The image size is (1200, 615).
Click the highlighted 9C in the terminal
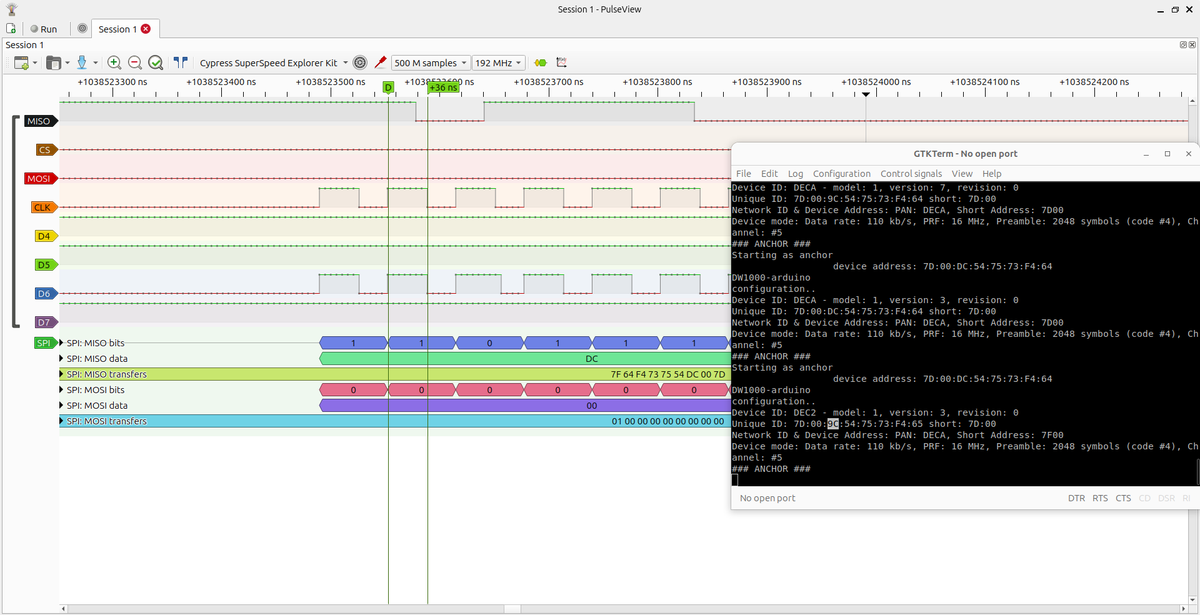[x=833, y=424]
